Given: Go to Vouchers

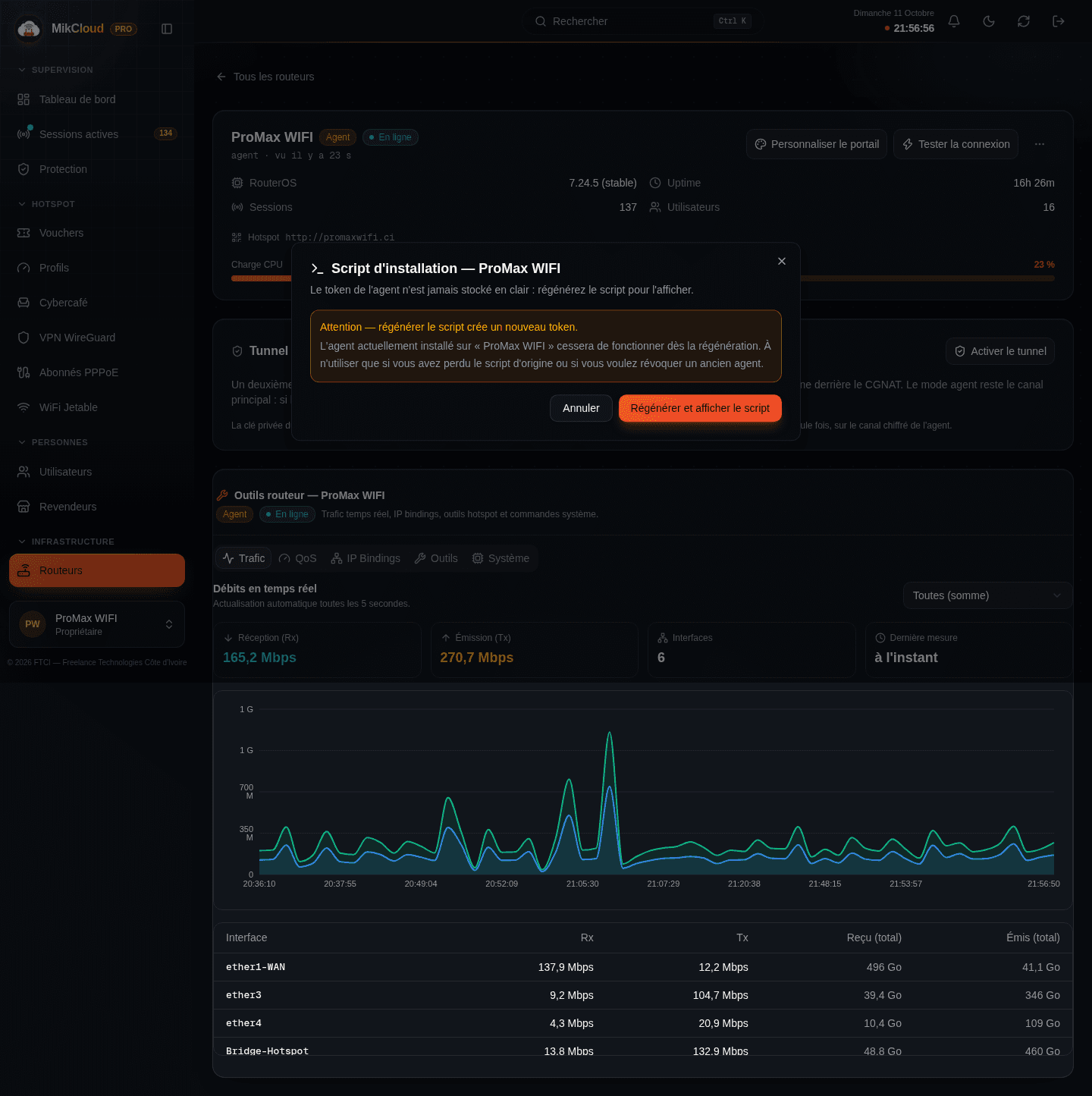Looking at the screenshot, I should (x=97, y=233).
